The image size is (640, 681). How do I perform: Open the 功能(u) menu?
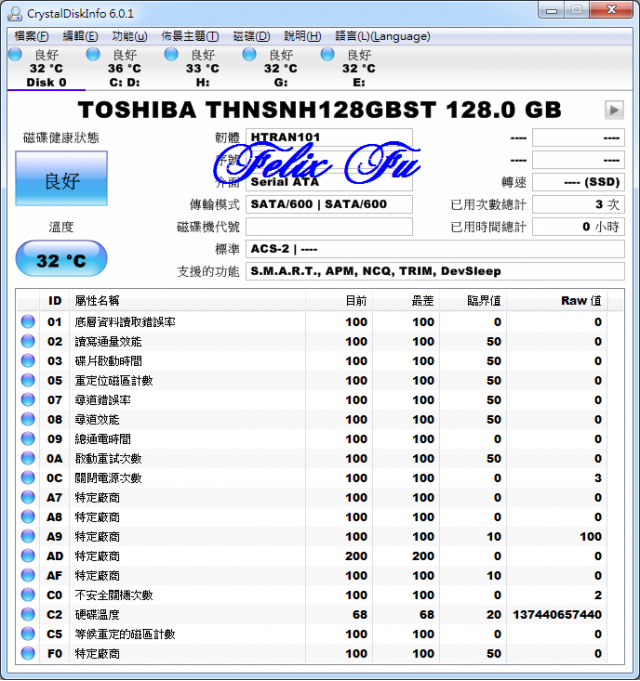click(x=129, y=36)
